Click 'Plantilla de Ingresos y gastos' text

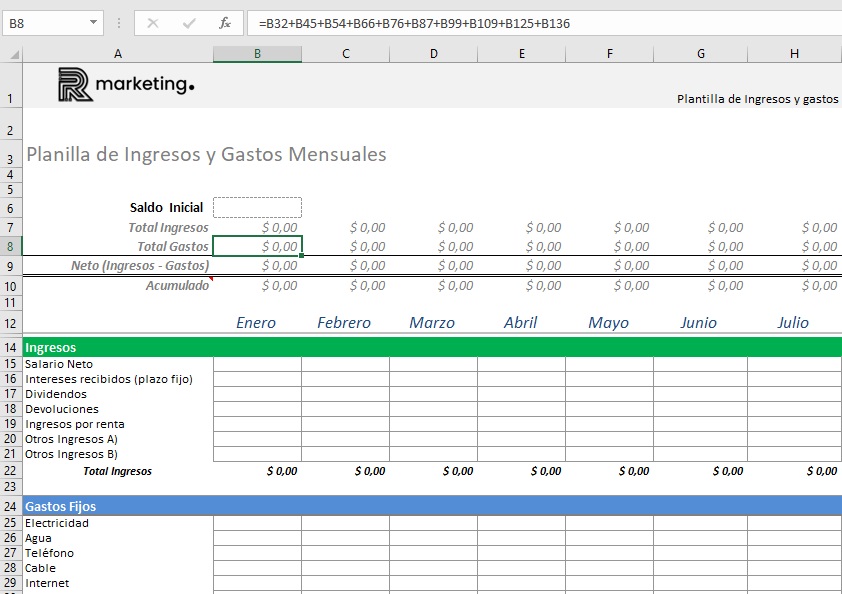point(757,99)
